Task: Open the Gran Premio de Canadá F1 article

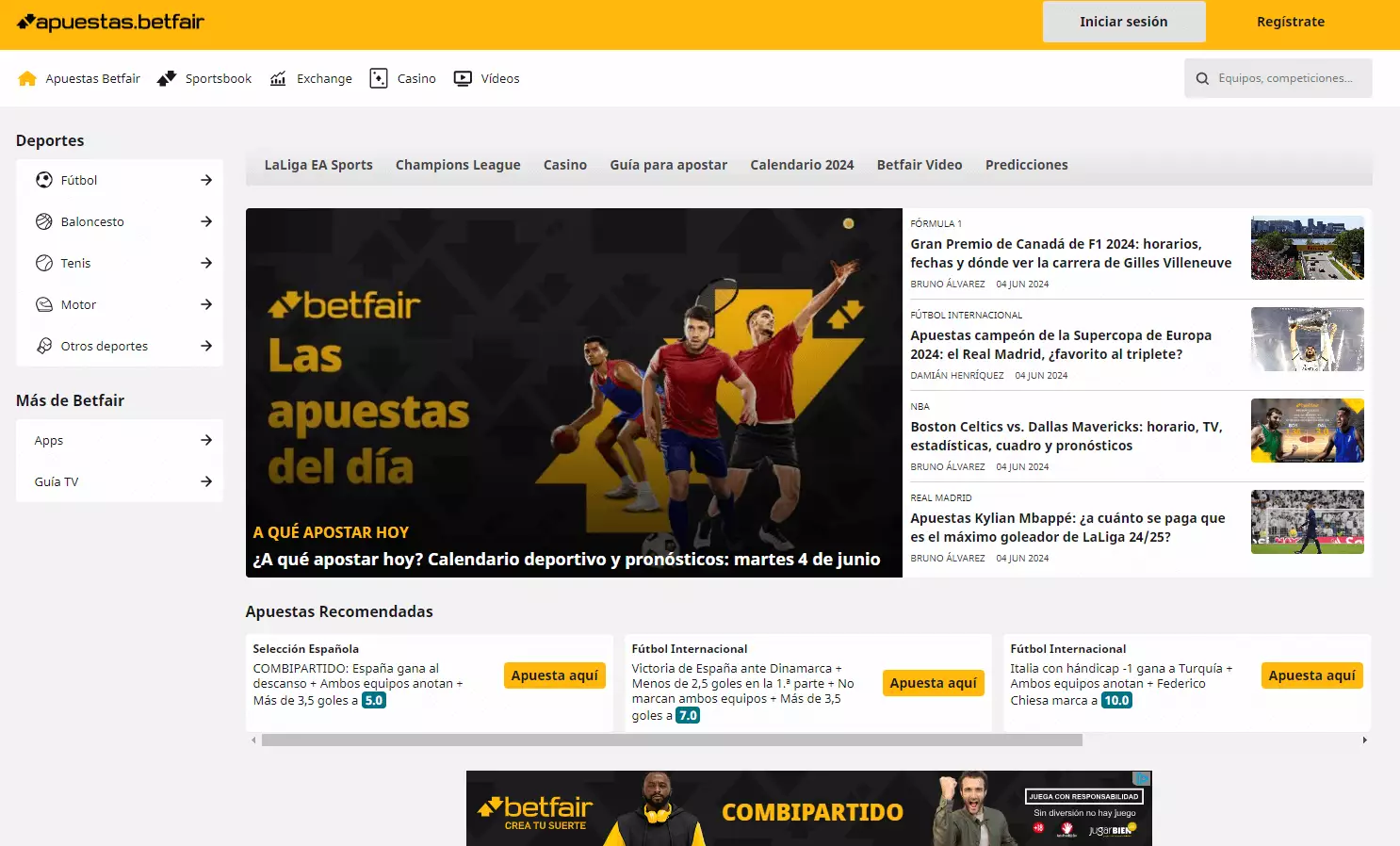Action: (1070, 253)
